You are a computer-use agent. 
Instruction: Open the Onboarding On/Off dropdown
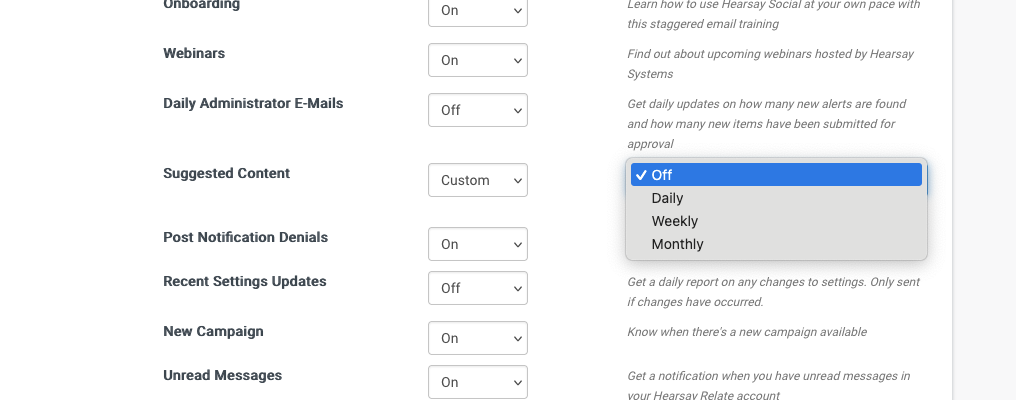pyautogui.click(x=478, y=10)
